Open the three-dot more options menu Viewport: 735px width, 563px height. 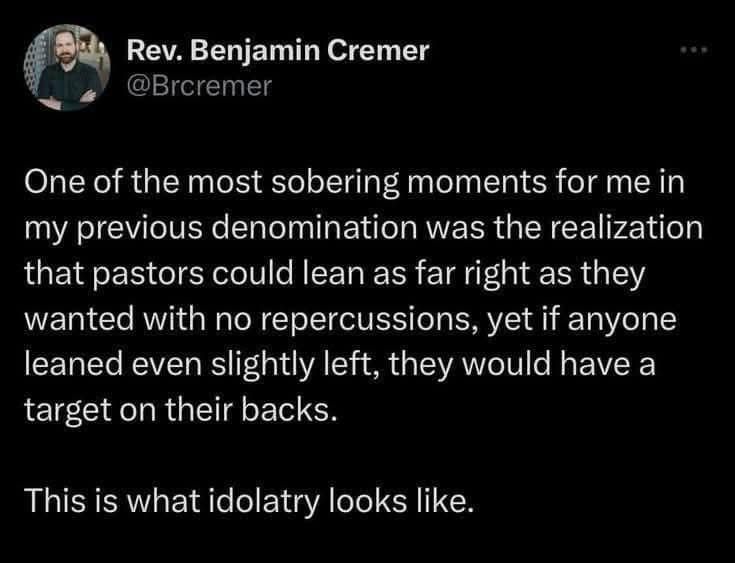coord(691,49)
